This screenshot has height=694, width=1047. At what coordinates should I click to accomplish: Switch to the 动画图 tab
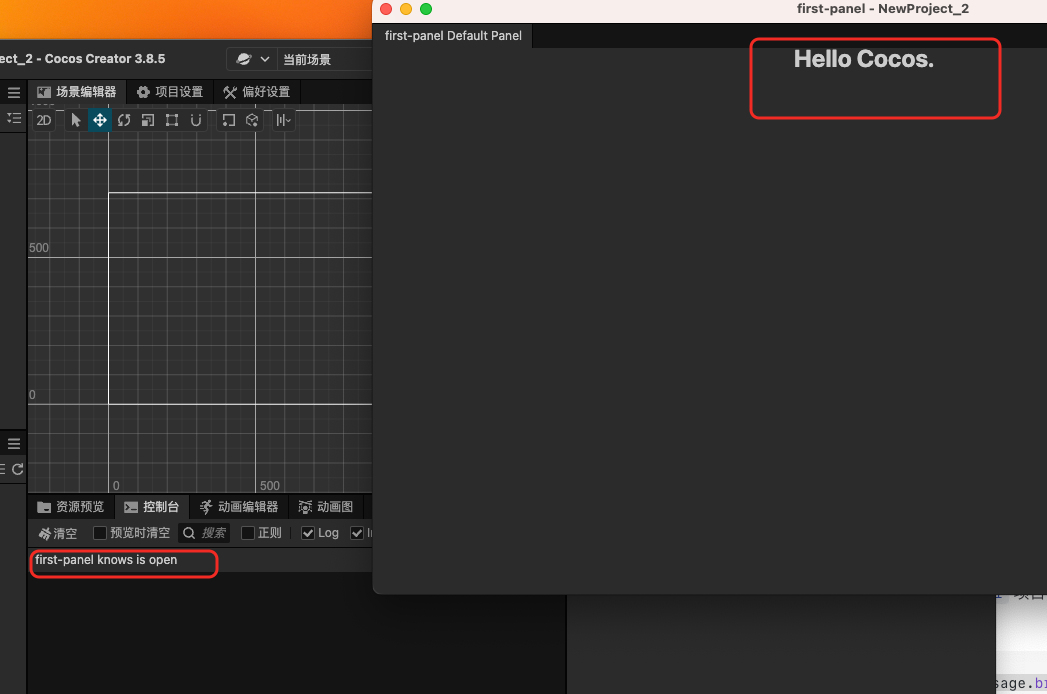tap(326, 507)
